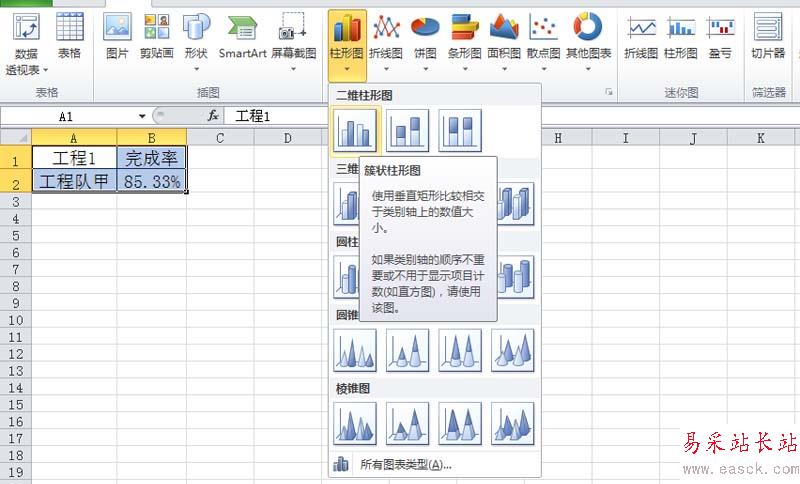Screen dimensions: 800x484
Task: Expand the 数据透视表 dropdown arrow
Action: 45,70
